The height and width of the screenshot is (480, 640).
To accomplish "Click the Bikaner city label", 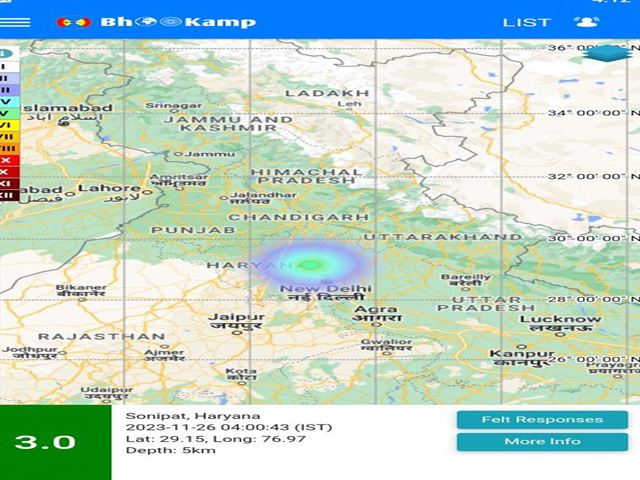I will (81, 290).
